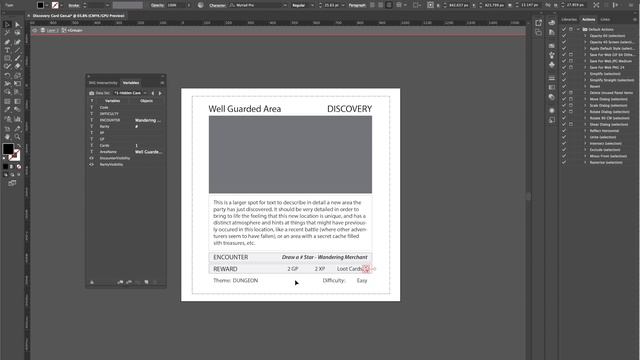Select the Hand tool

point(7,137)
